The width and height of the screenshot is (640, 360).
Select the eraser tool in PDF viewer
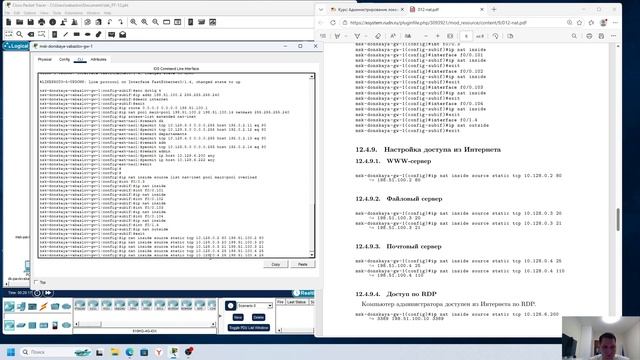pyautogui.click(x=378, y=36)
